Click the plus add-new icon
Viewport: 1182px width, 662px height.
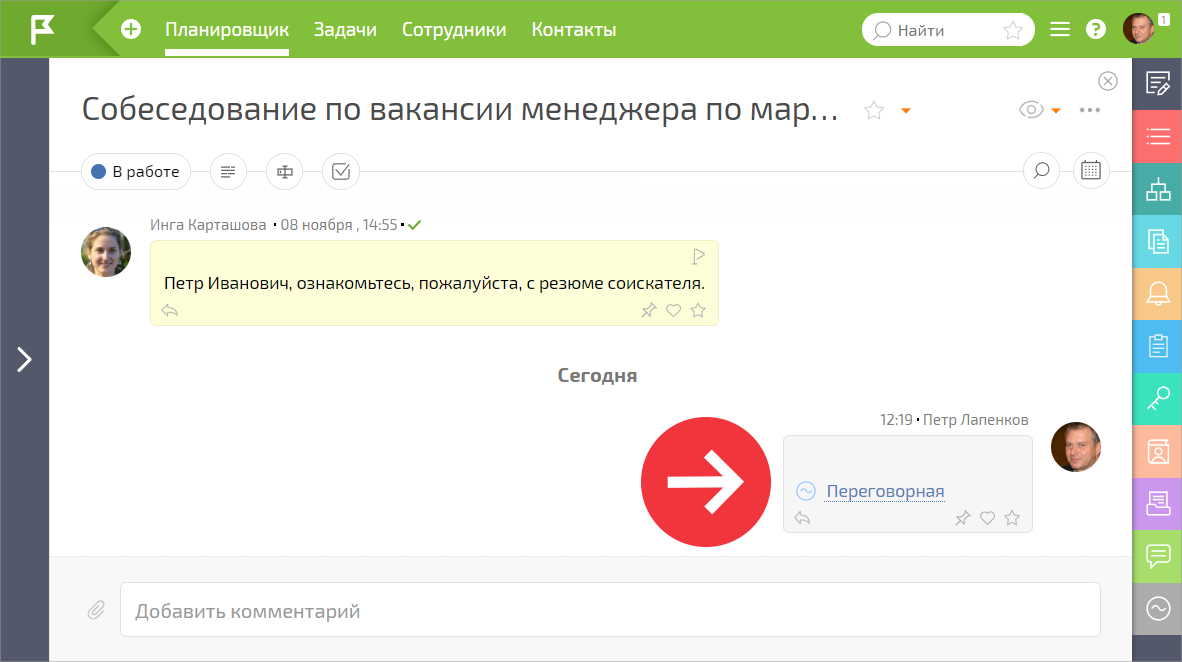131,29
